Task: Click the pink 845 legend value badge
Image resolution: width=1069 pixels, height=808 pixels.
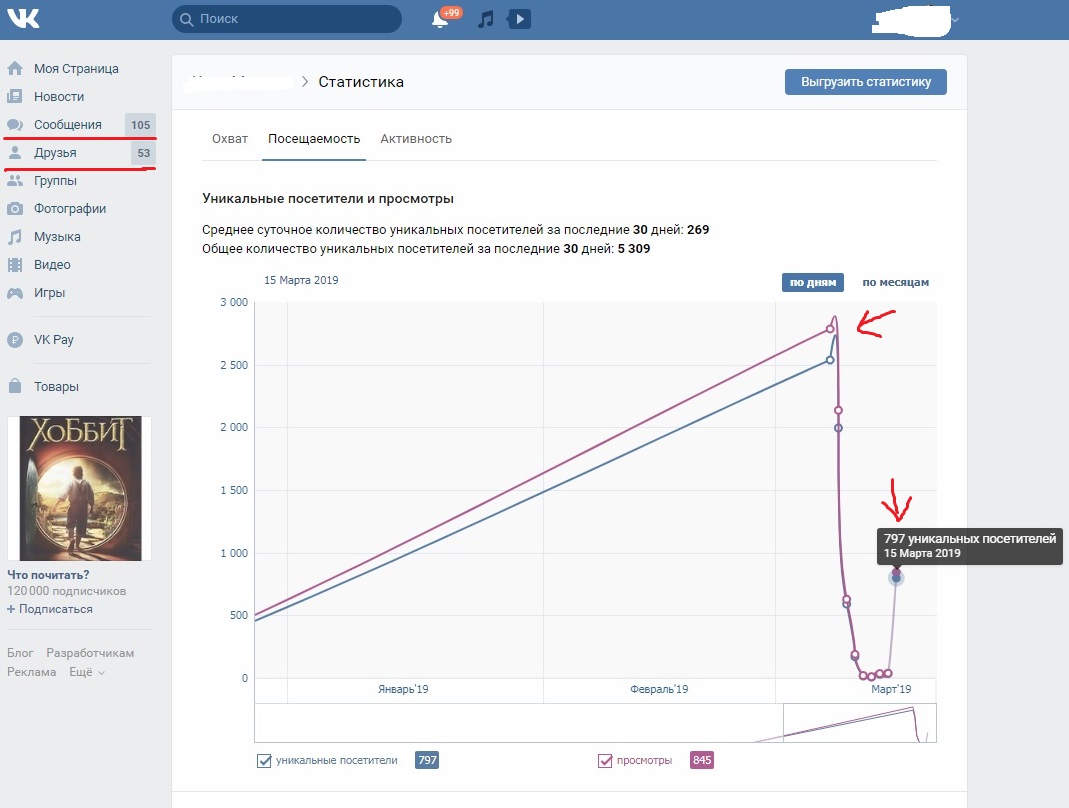Action: (x=702, y=760)
